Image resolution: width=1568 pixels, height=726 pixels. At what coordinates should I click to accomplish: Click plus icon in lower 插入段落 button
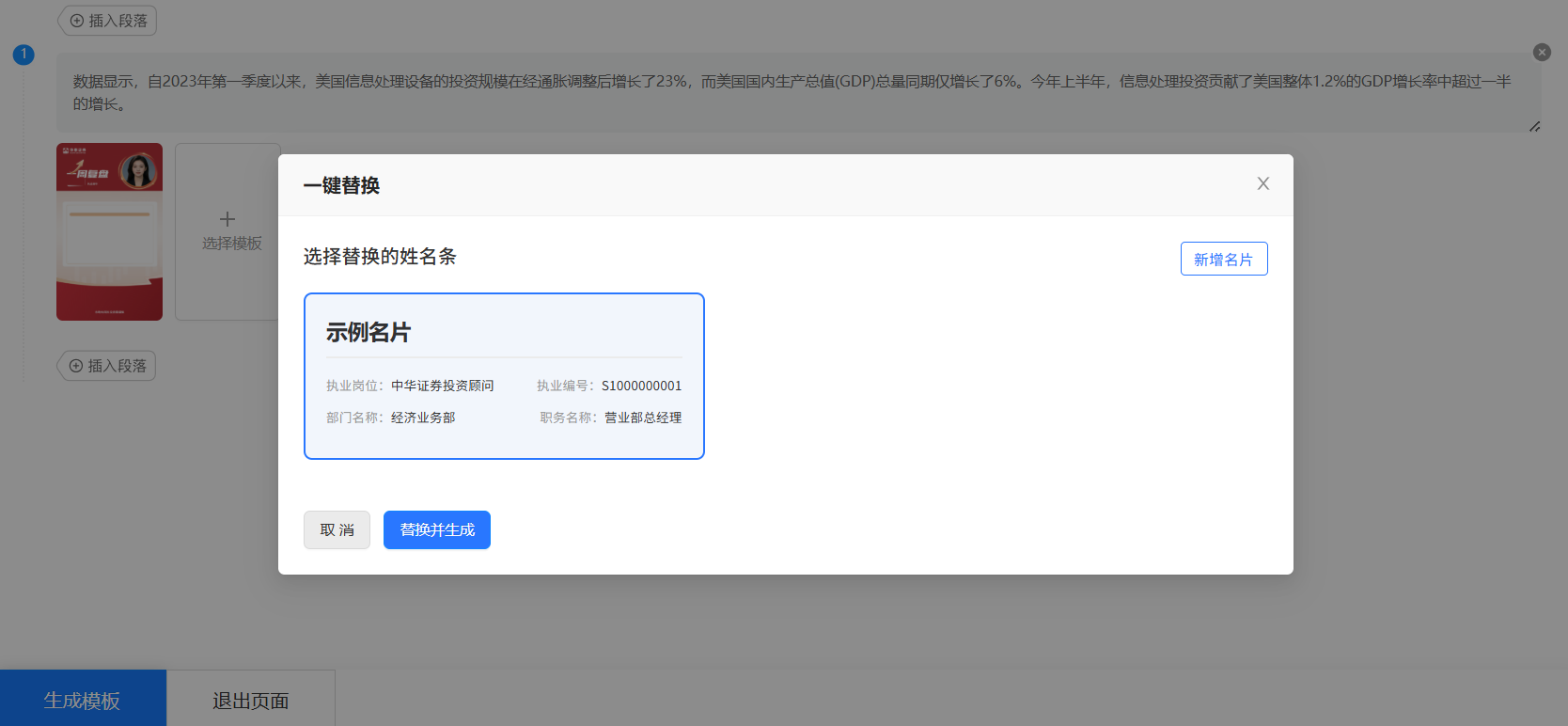76,366
